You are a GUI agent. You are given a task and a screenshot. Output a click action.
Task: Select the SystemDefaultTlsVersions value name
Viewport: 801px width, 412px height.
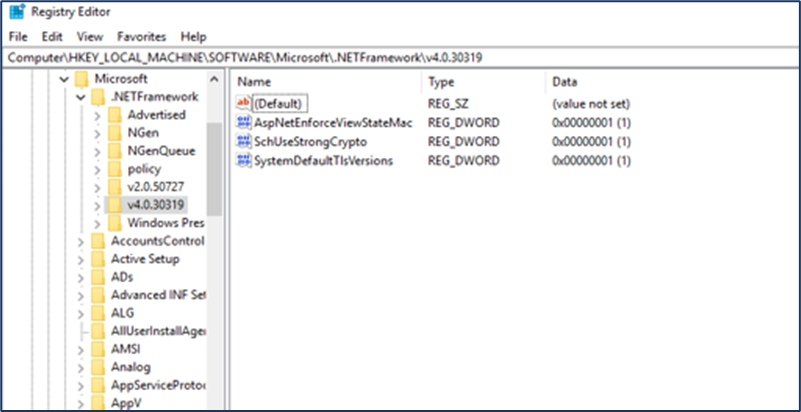(323, 161)
